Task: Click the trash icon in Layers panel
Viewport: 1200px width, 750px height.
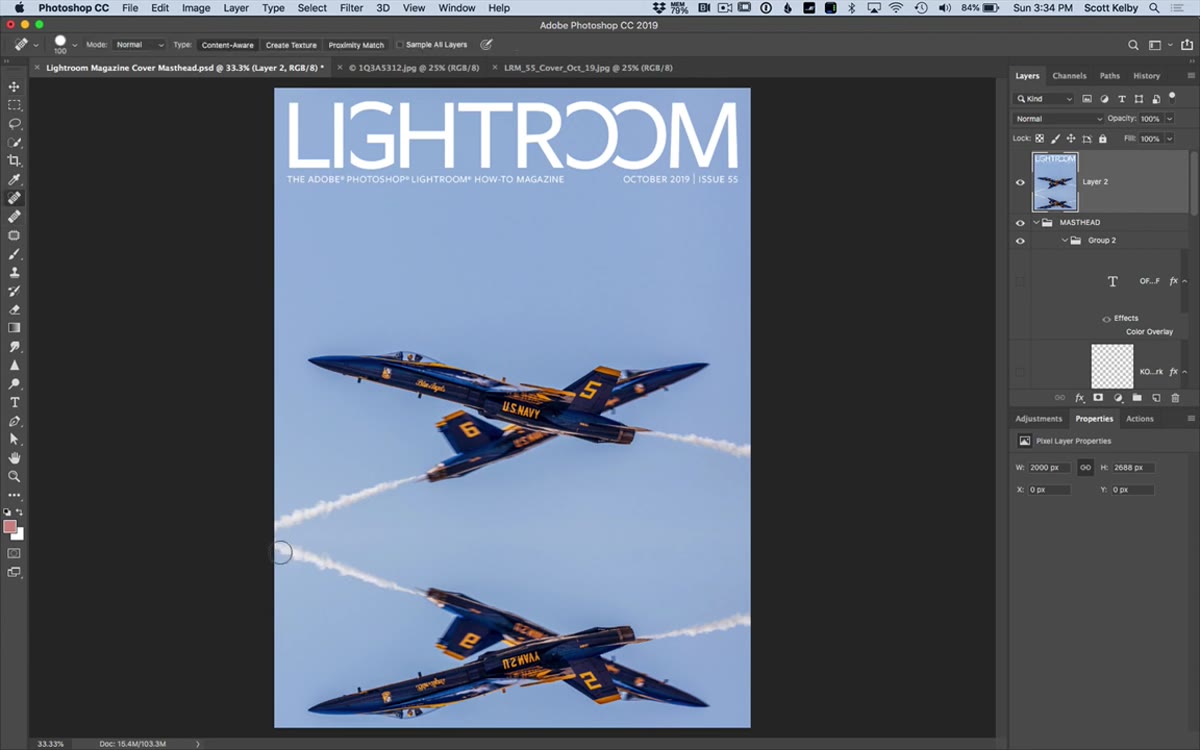Action: pos(1175,398)
